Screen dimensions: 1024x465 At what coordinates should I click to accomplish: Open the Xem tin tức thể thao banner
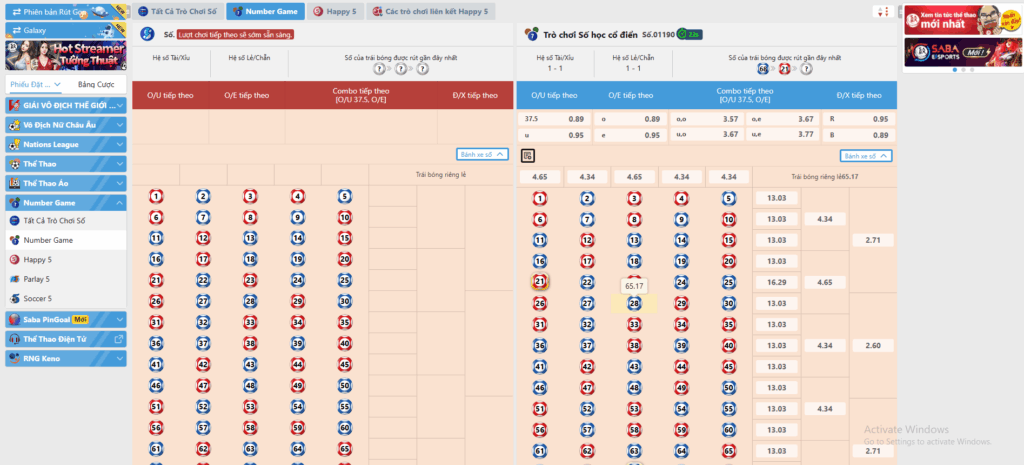click(962, 20)
